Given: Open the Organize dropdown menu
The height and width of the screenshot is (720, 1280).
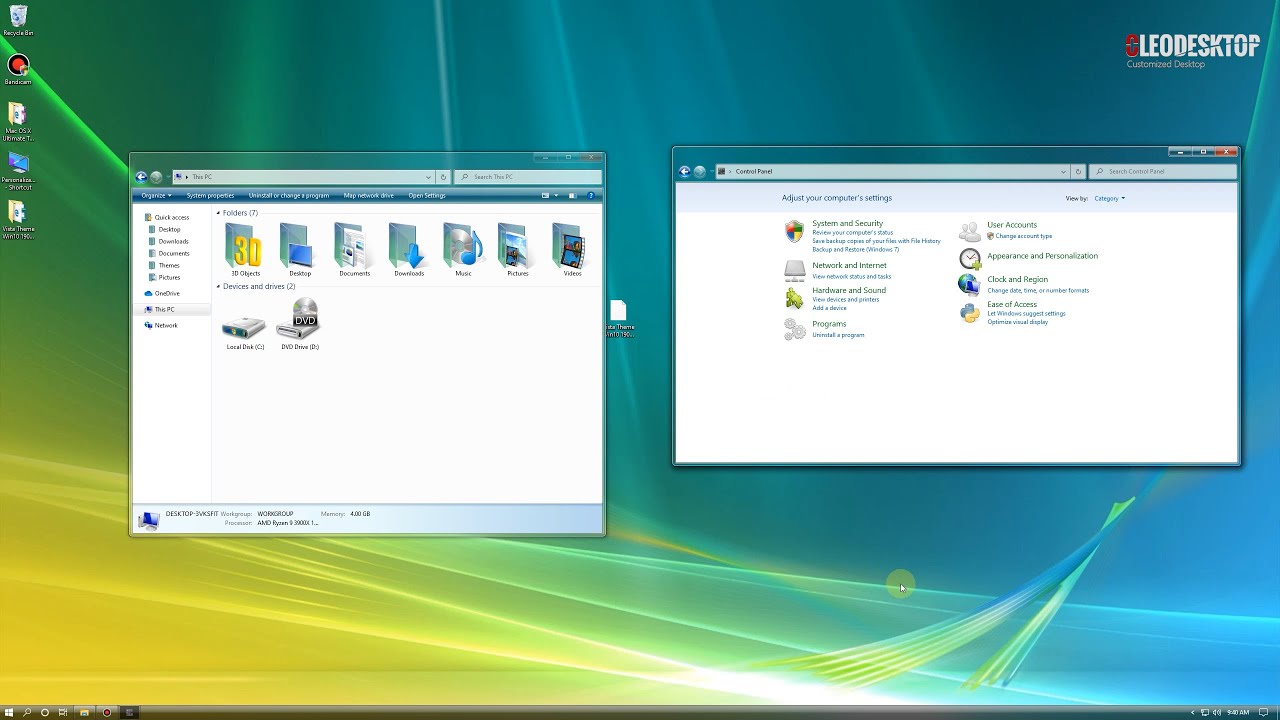Looking at the screenshot, I should click(x=156, y=196).
